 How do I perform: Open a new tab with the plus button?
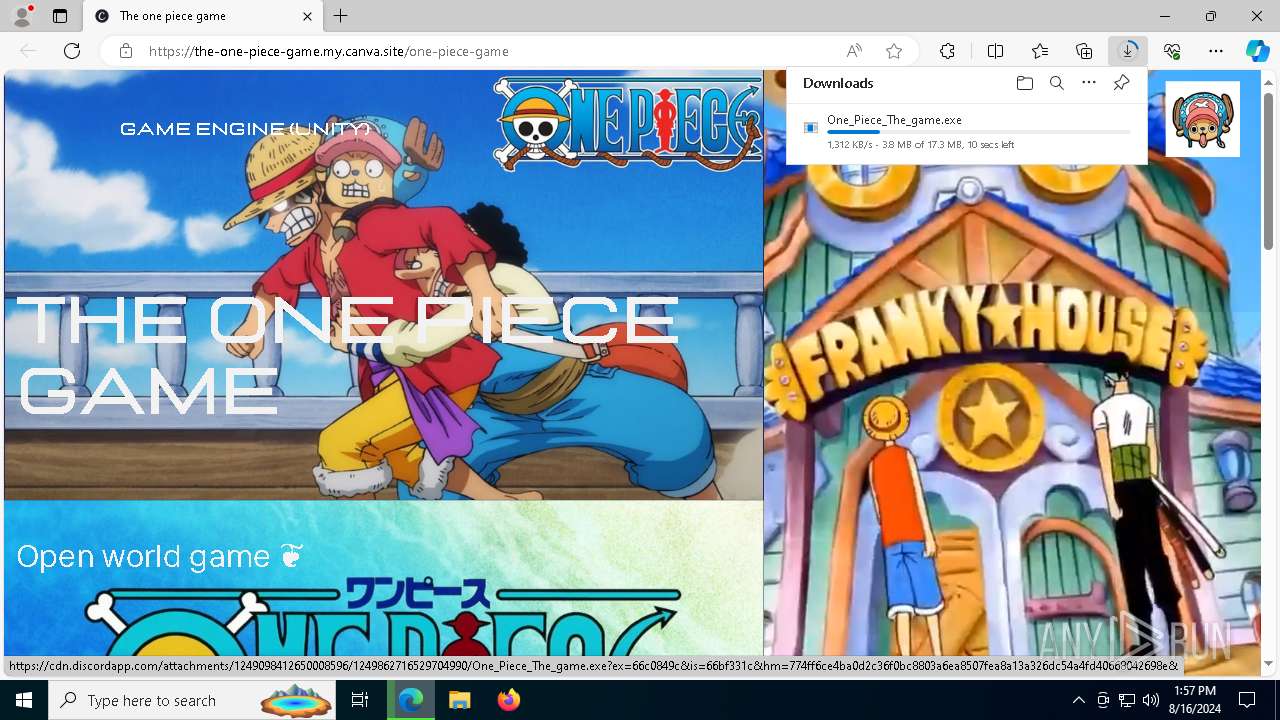coord(341,16)
